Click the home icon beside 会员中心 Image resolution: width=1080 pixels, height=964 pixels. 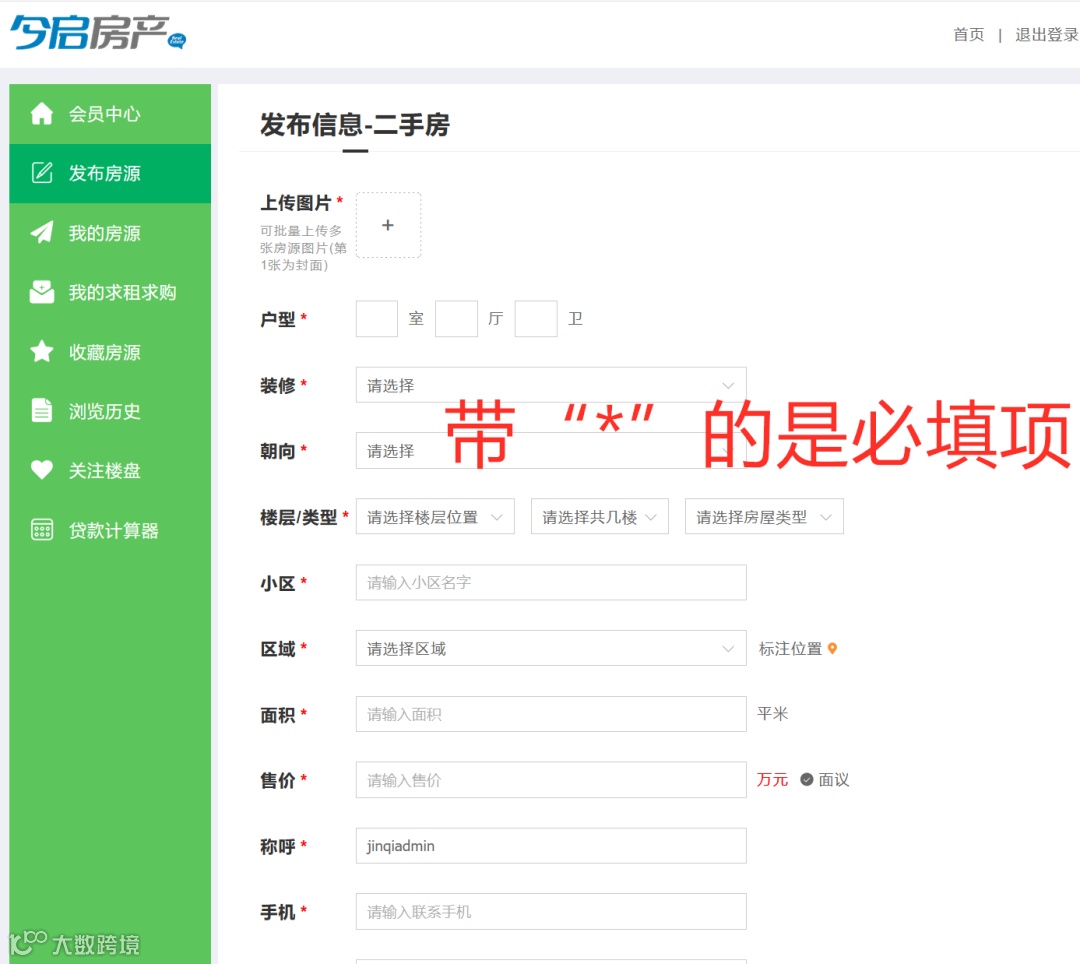pyautogui.click(x=42, y=114)
